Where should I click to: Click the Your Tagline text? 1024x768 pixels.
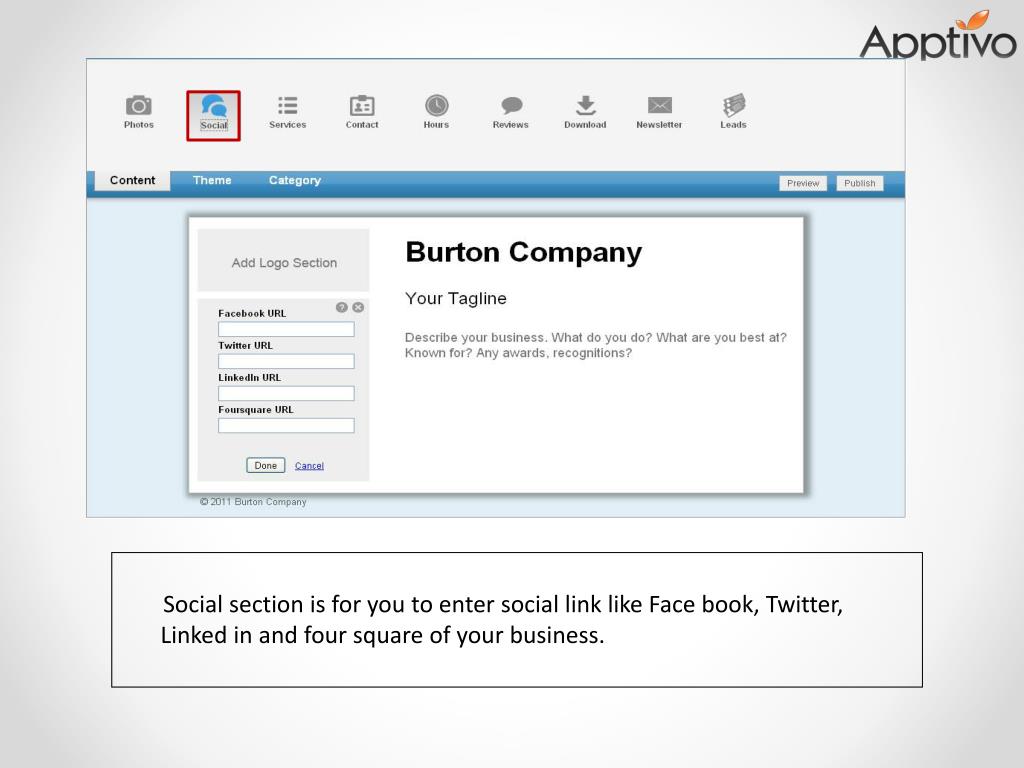pos(455,299)
